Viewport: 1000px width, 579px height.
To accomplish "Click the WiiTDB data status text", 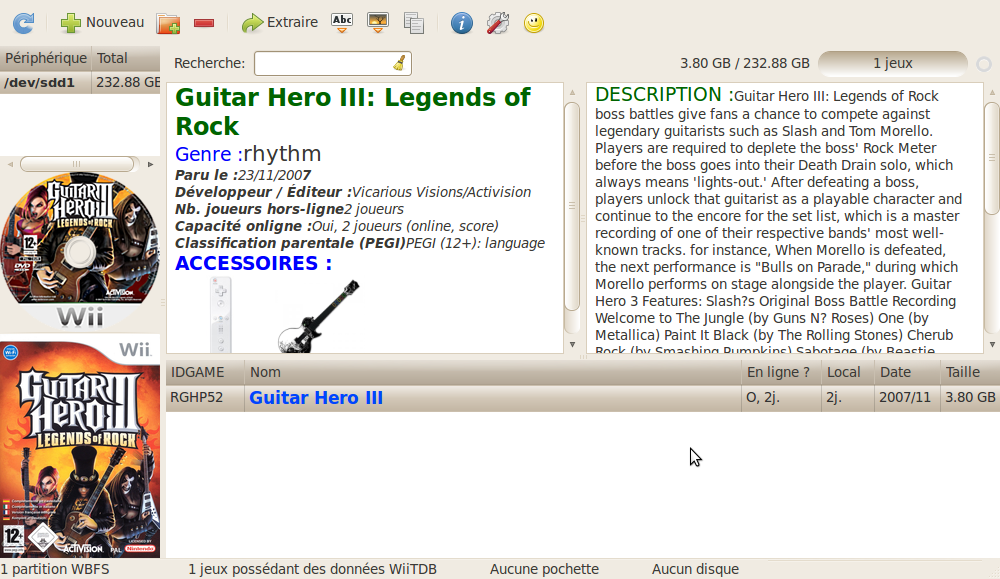I will click(x=312, y=569).
